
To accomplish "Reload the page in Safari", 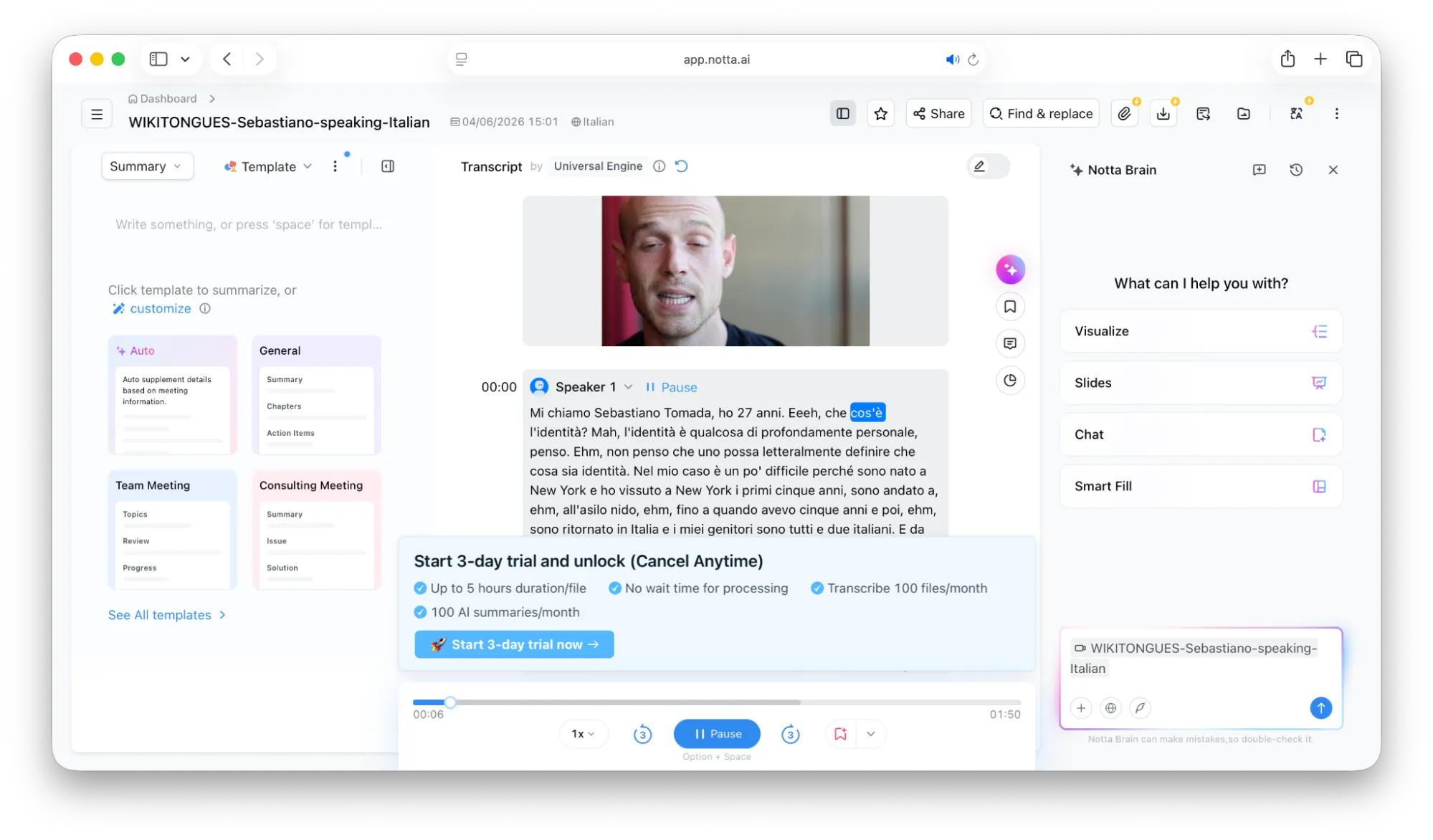I will point(973,59).
